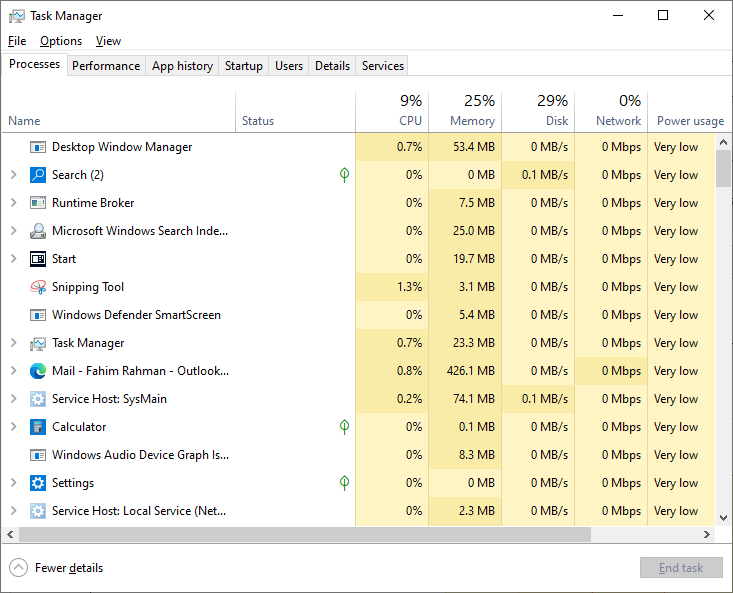Switch to the Performance tab
Viewport: 733px width, 593px height.
point(106,66)
